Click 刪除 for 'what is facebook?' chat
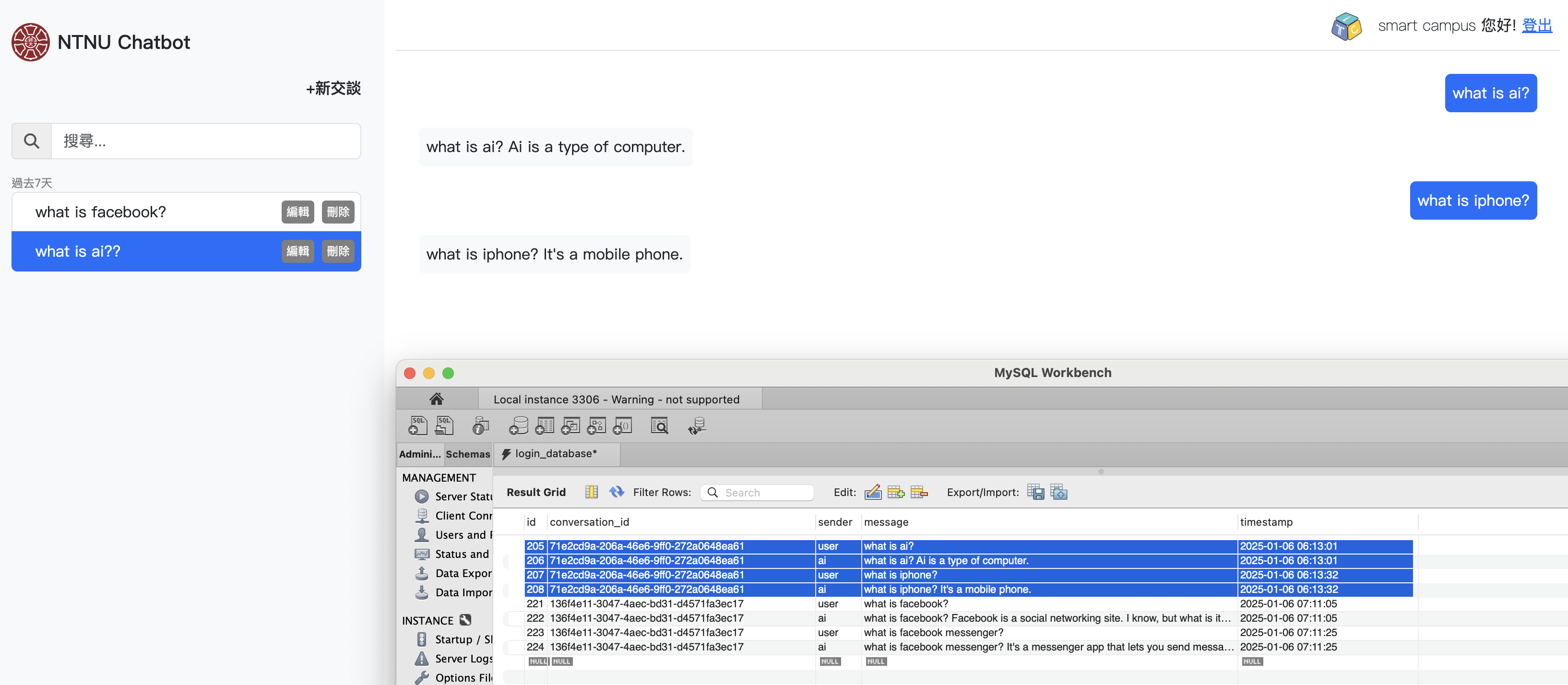Viewport: 1568px width, 685px height. click(338, 212)
